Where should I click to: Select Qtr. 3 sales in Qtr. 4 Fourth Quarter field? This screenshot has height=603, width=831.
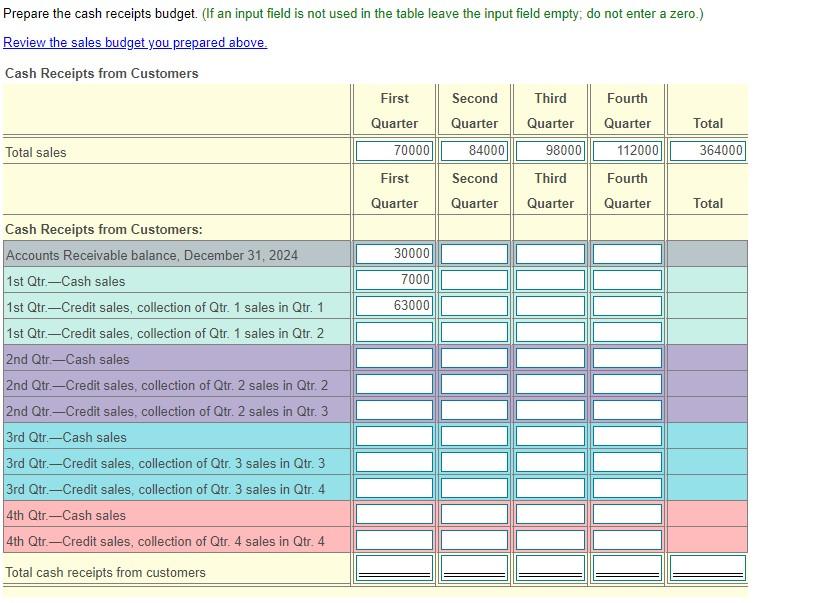click(x=627, y=488)
